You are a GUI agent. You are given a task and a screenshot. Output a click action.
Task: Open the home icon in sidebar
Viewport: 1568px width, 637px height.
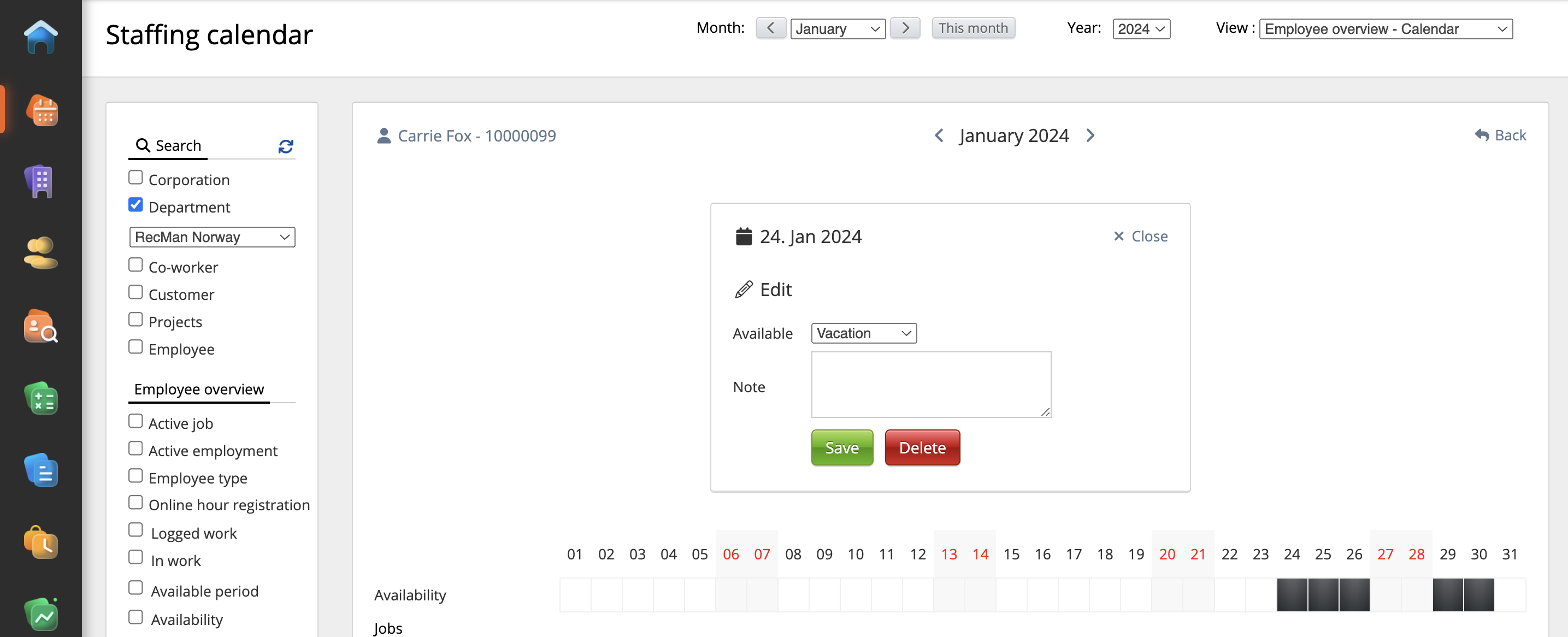point(41,38)
